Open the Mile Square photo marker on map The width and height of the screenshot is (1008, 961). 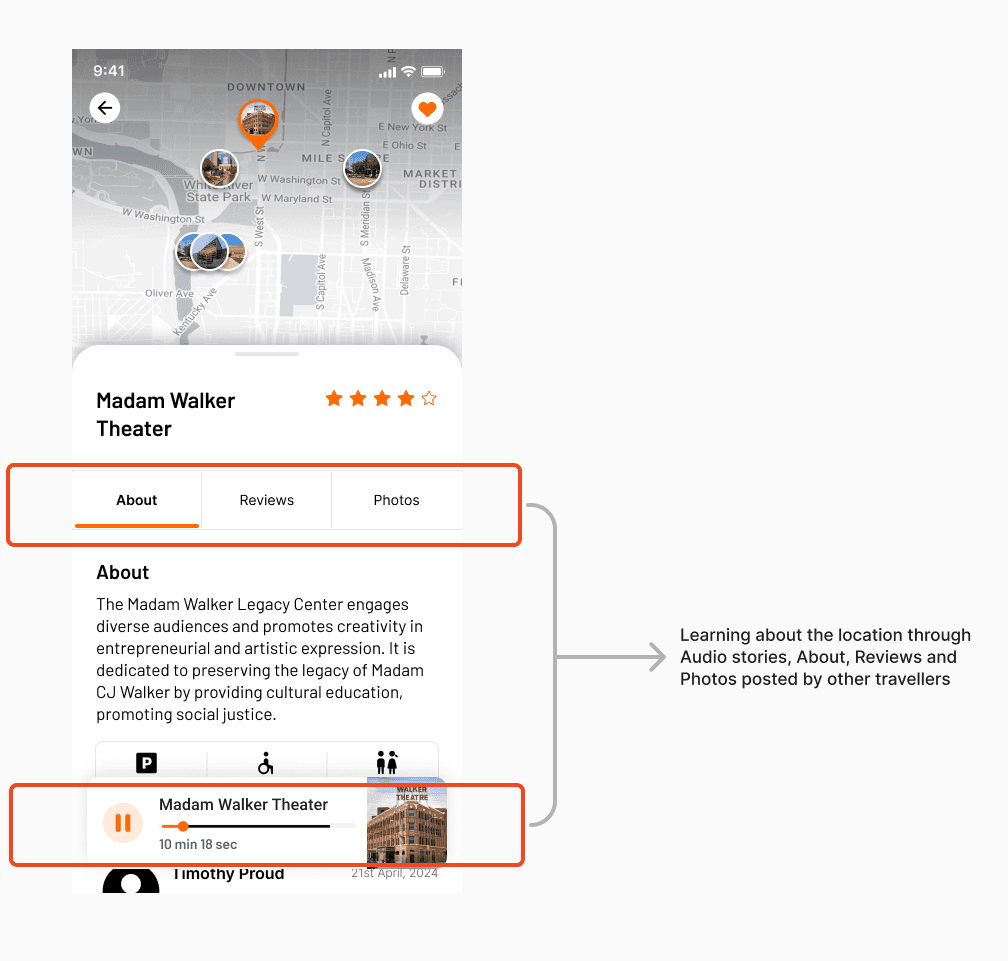coord(363,168)
